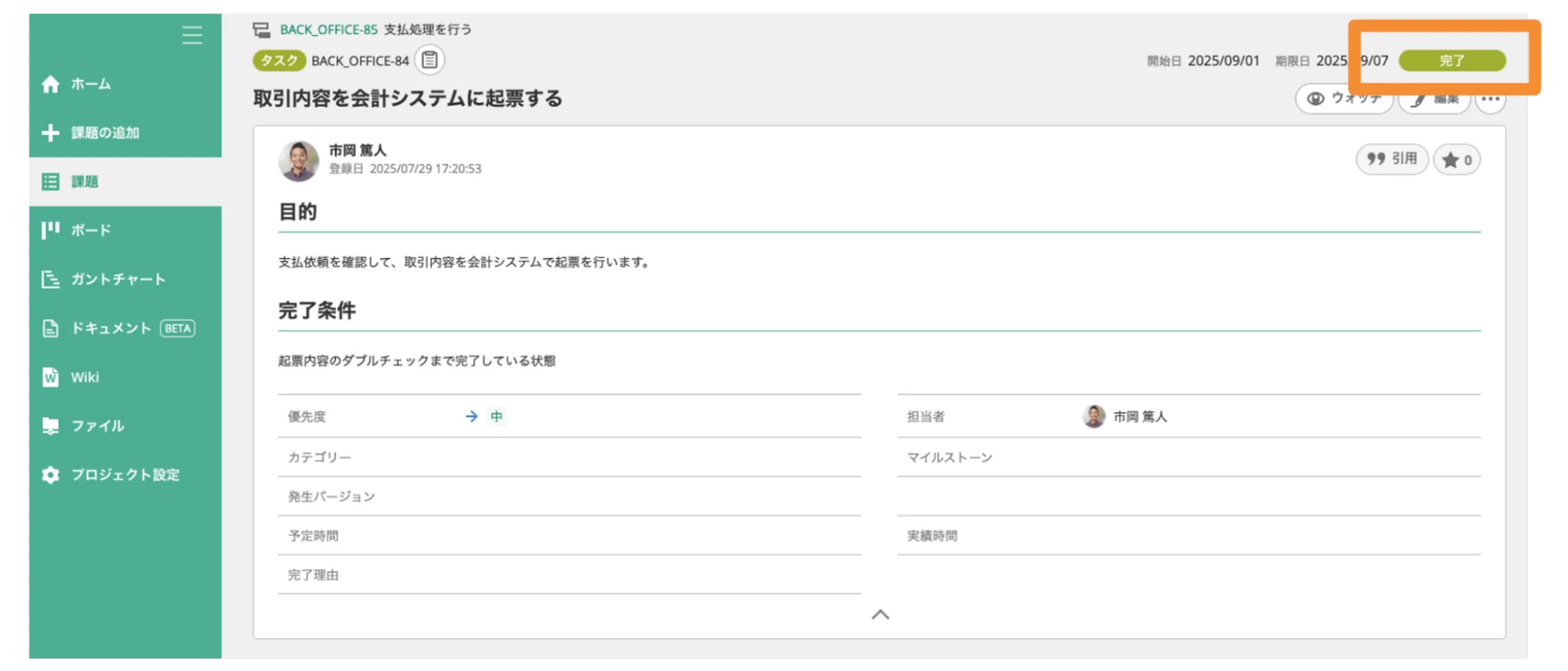Click 市岡 篤人 author avatar
This screenshot has height=671, width=1568.
tap(299, 161)
